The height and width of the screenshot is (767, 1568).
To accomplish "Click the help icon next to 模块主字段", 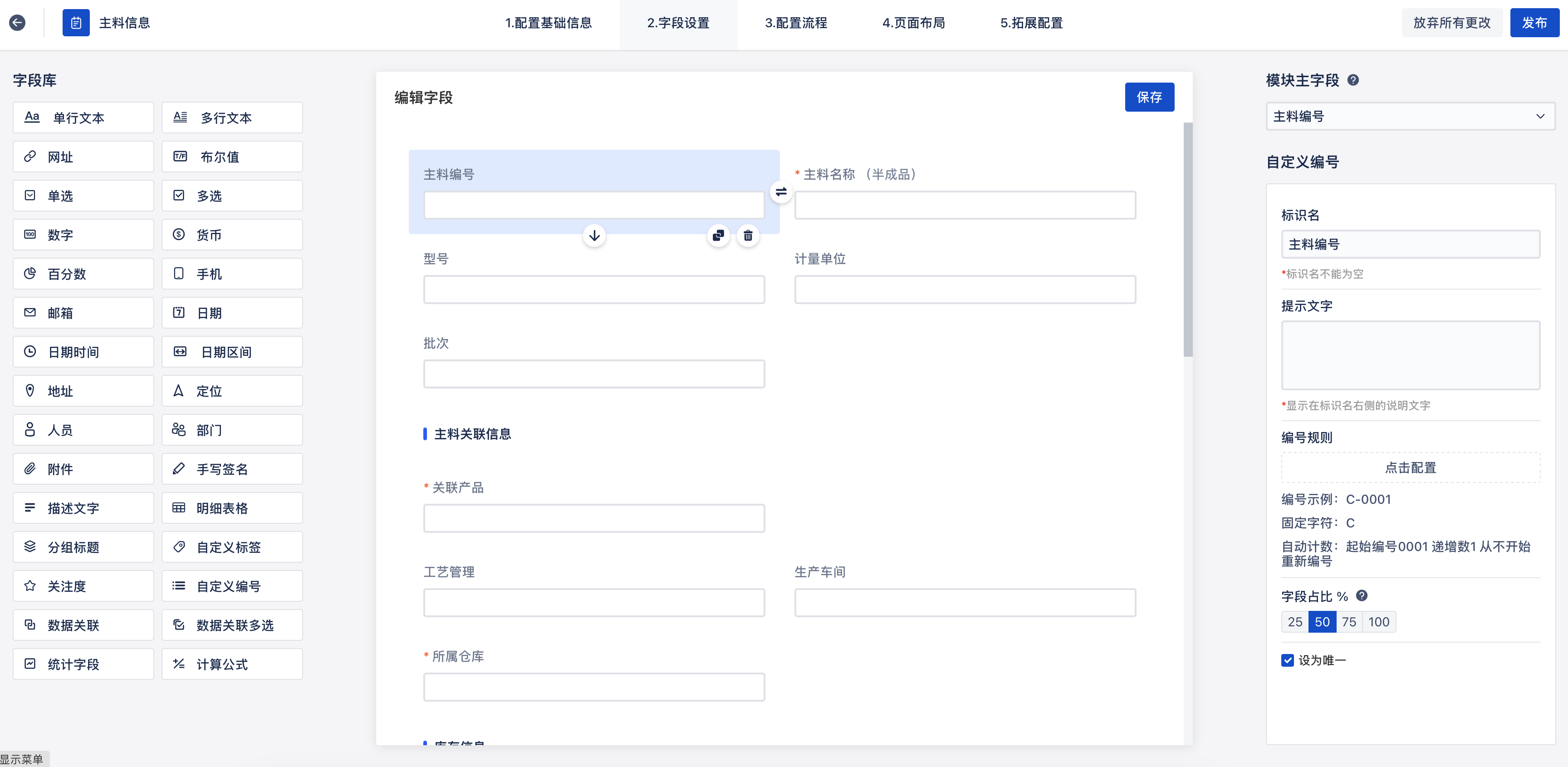I will (1352, 80).
